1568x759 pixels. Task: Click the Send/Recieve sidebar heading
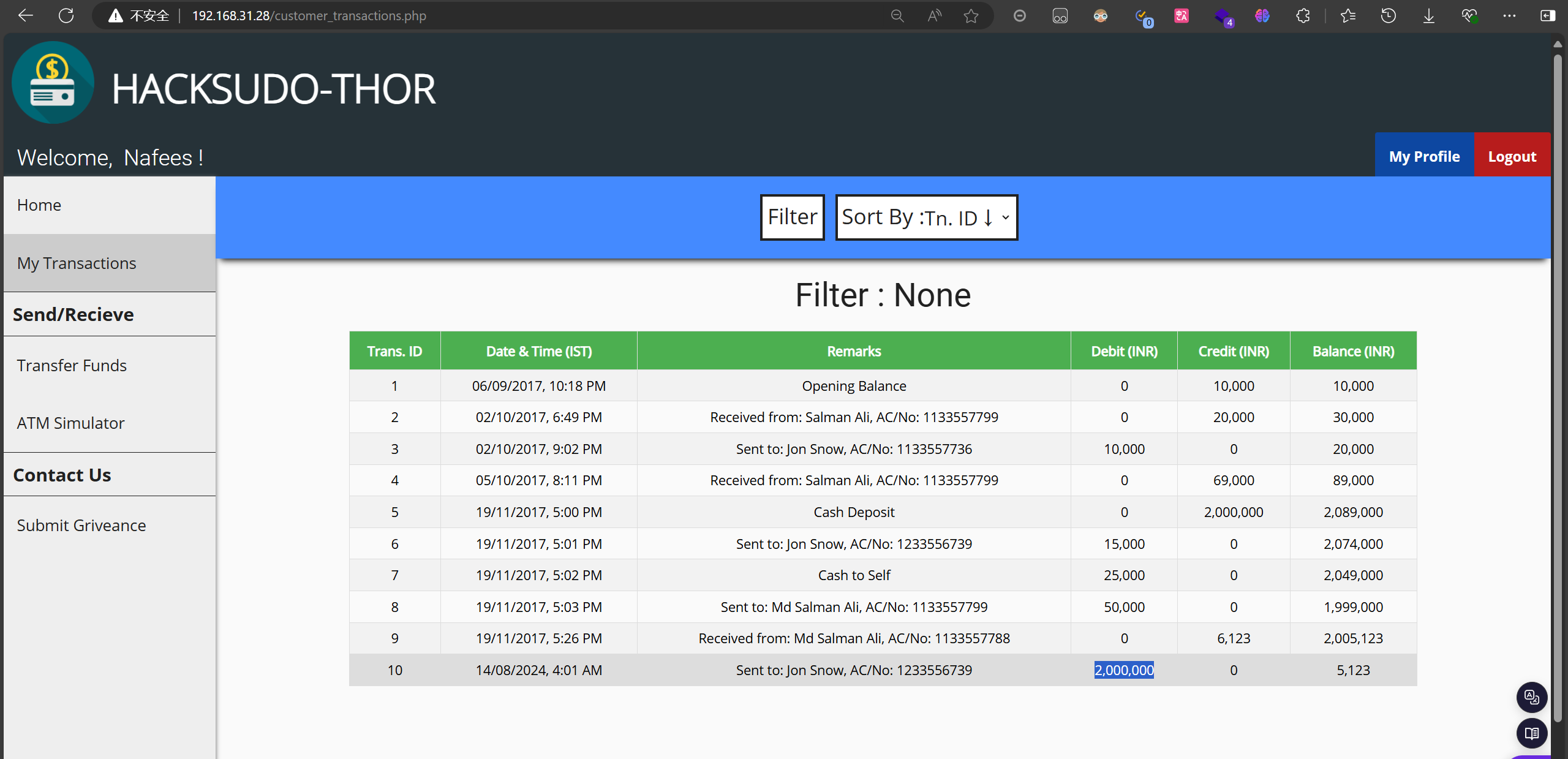click(73, 314)
